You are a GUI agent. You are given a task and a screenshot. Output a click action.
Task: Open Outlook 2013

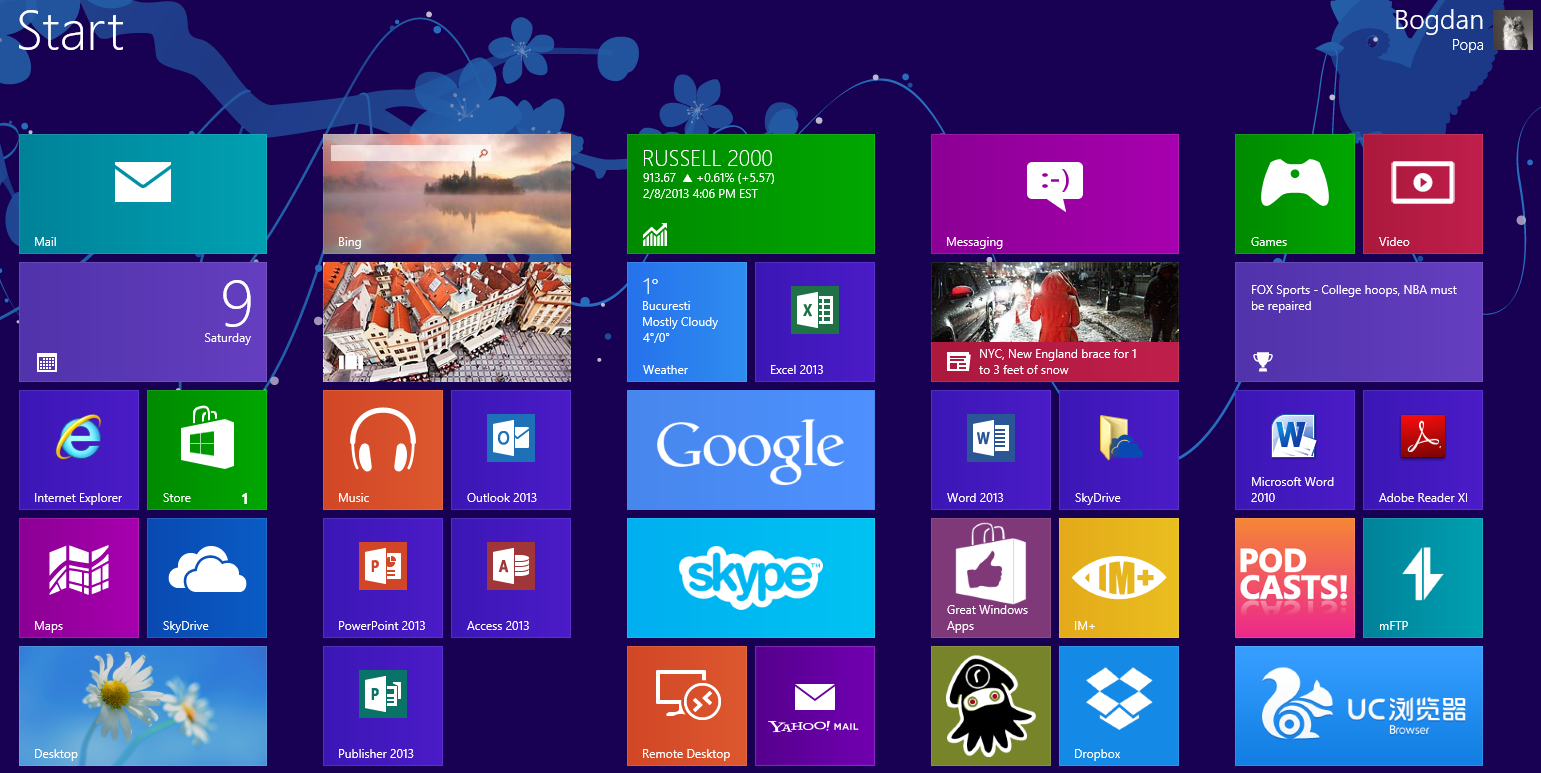pyautogui.click(x=510, y=449)
